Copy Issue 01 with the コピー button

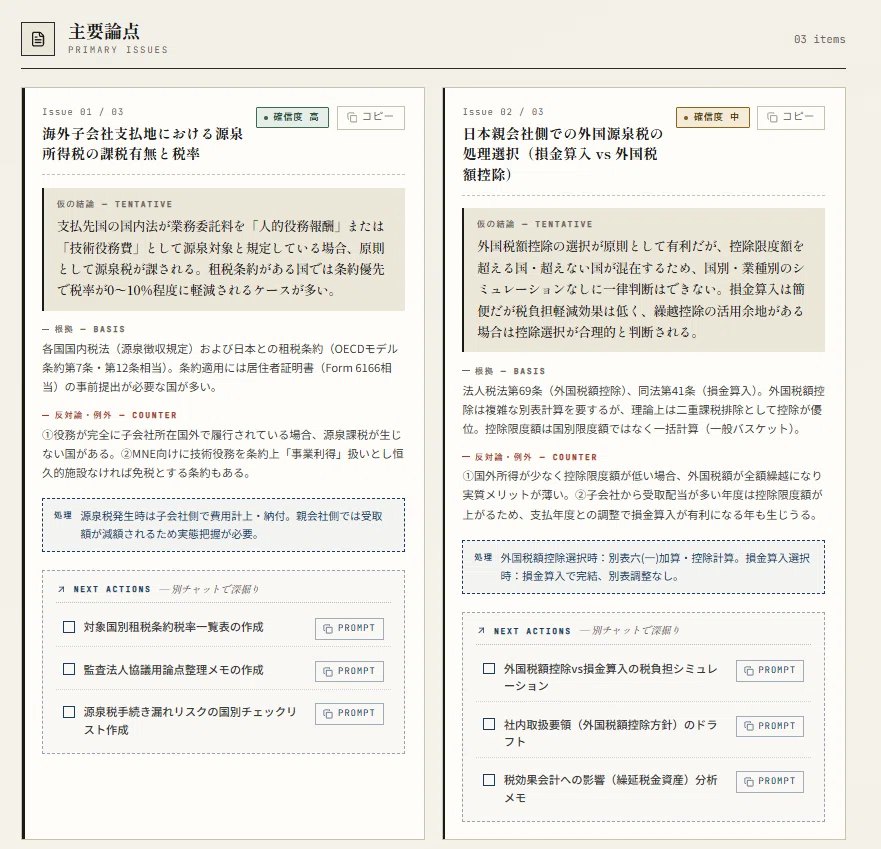click(x=371, y=117)
